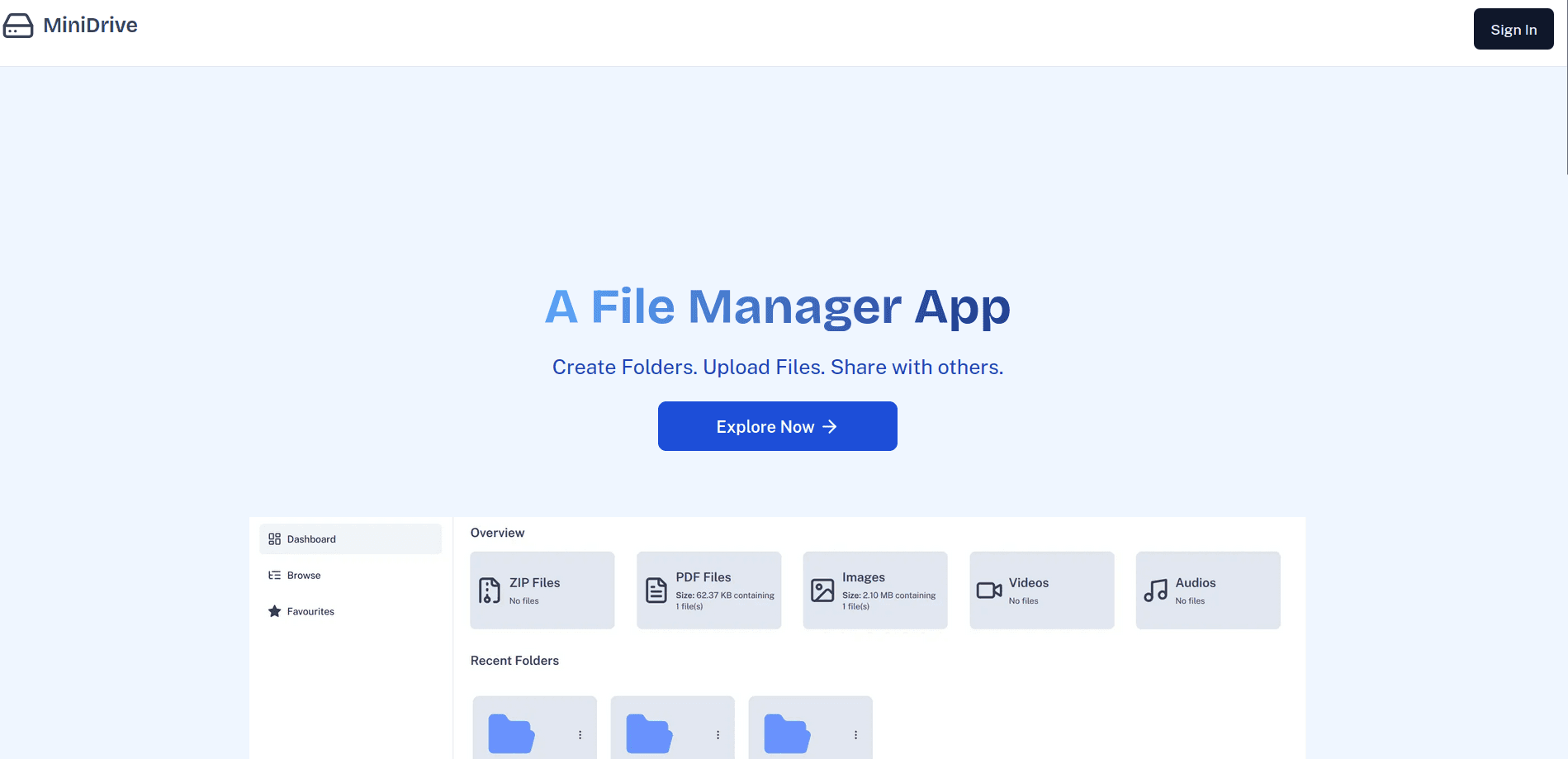This screenshot has width=1568, height=759.
Task: Click the MiniDrive hard drive logo icon
Action: [x=18, y=26]
